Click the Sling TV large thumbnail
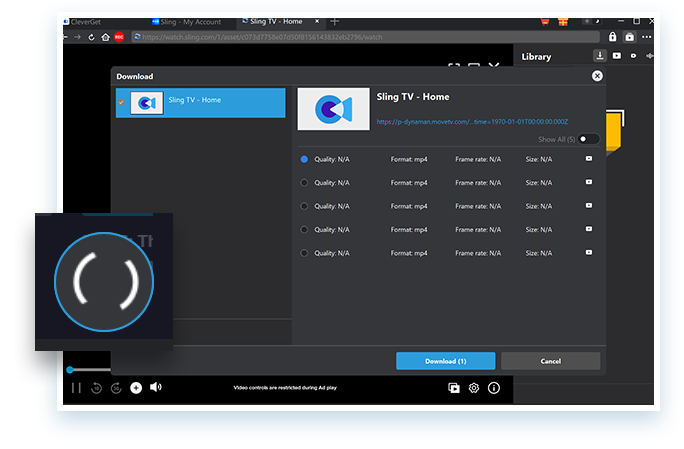This screenshot has height=449, width=684. click(x=333, y=109)
